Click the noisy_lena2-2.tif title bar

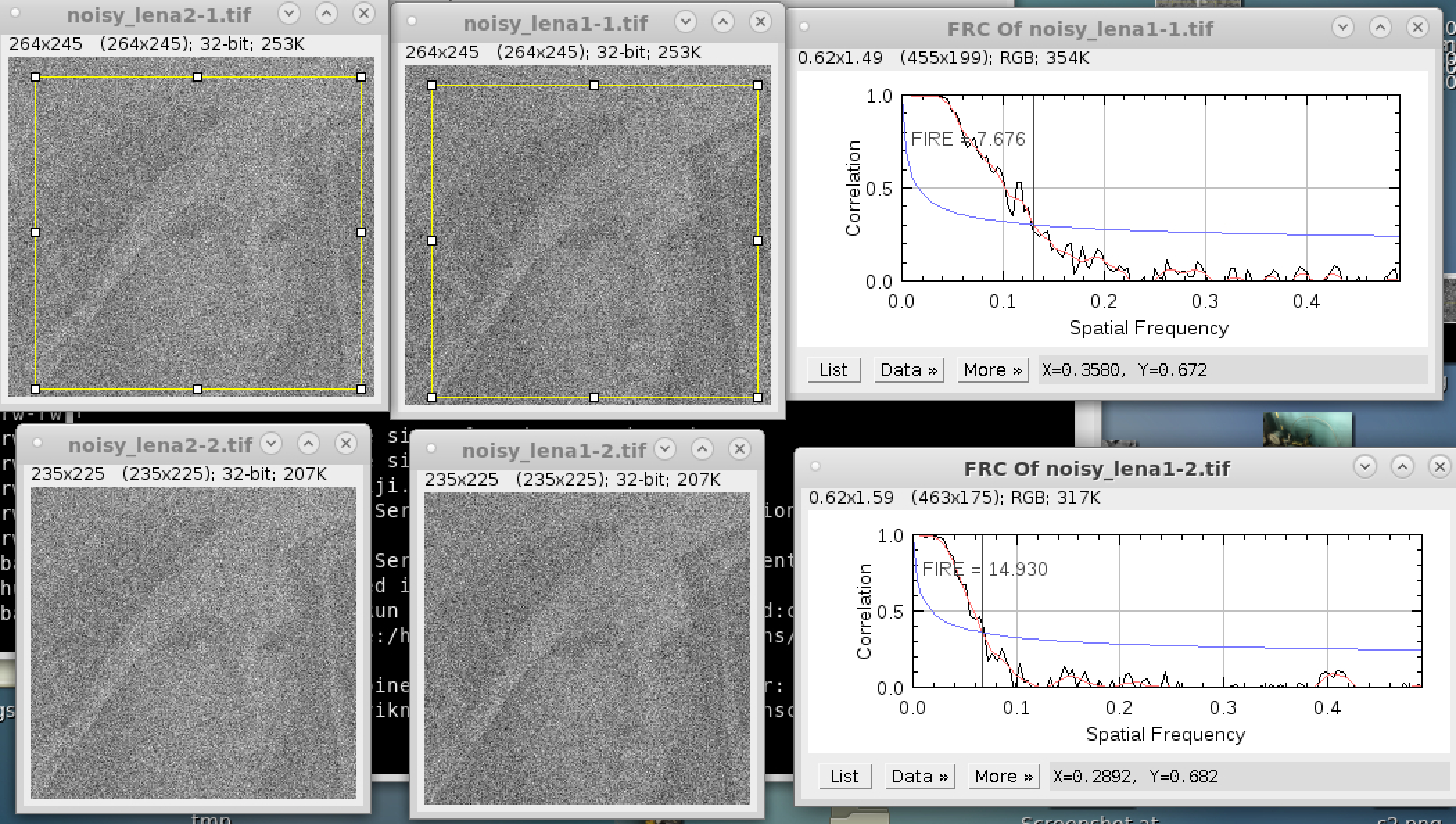pos(159,445)
